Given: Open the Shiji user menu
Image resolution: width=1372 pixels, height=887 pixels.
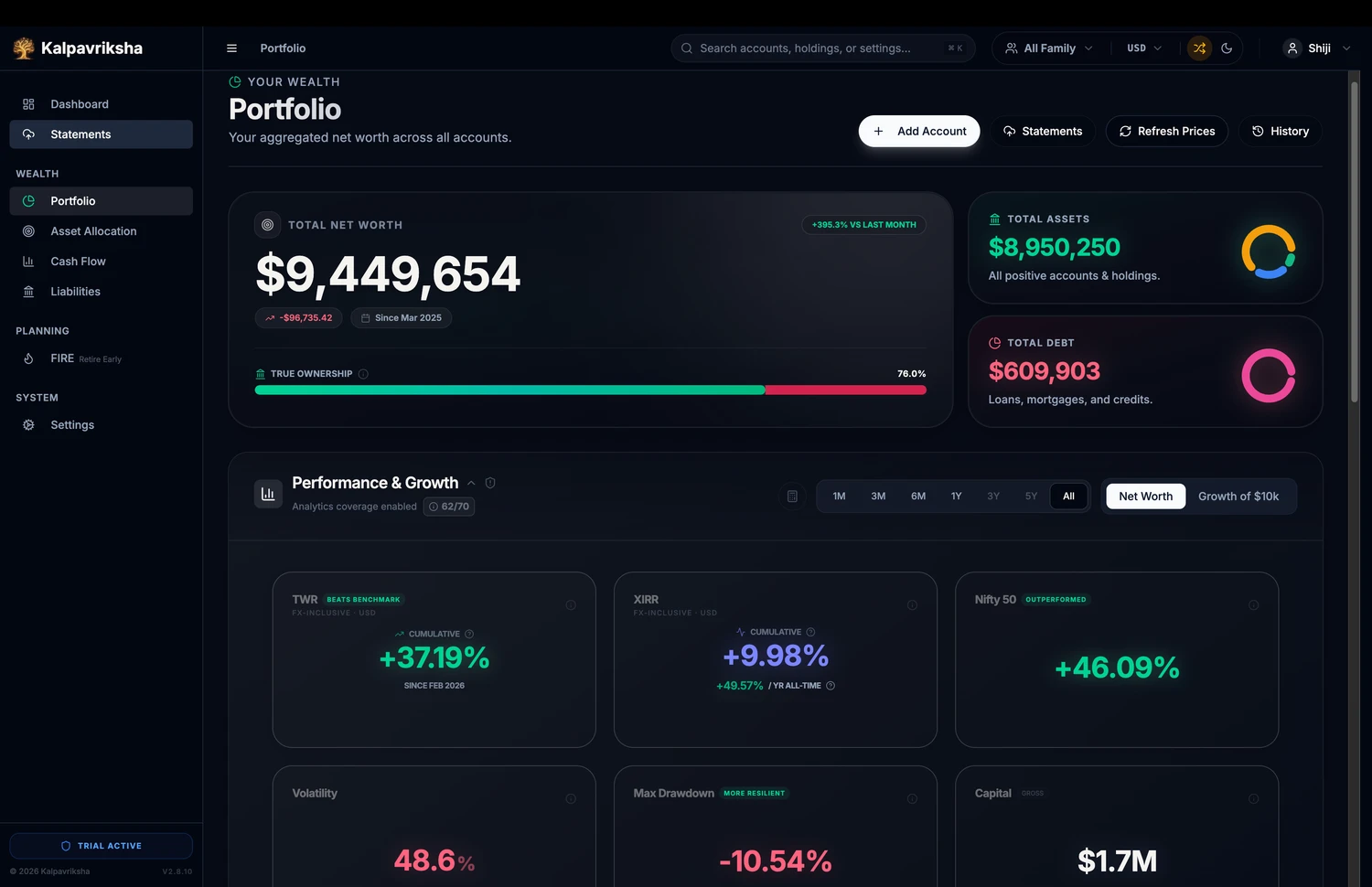Looking at the screenshot, I should pos(1318,48).
